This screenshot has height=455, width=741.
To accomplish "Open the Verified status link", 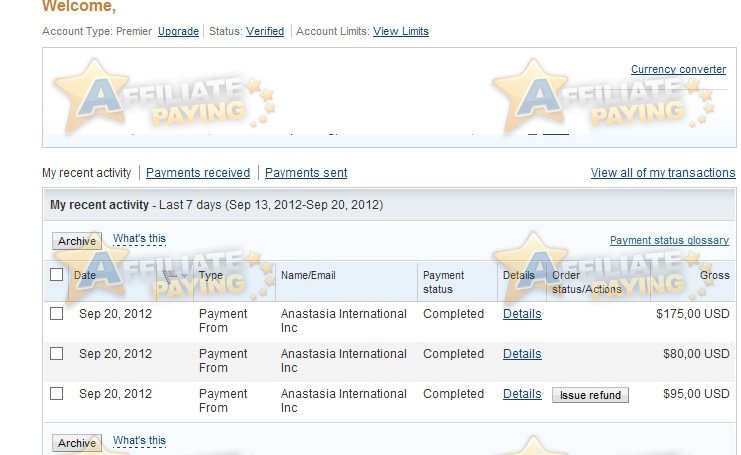I will pos(265,31).
